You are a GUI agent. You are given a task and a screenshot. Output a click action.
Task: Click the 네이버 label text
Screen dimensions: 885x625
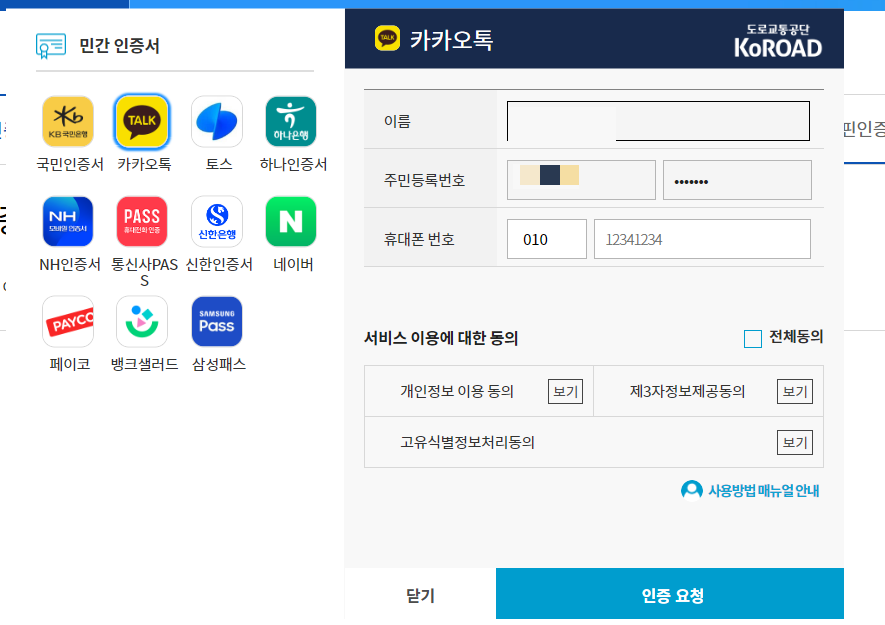point(293,264)
